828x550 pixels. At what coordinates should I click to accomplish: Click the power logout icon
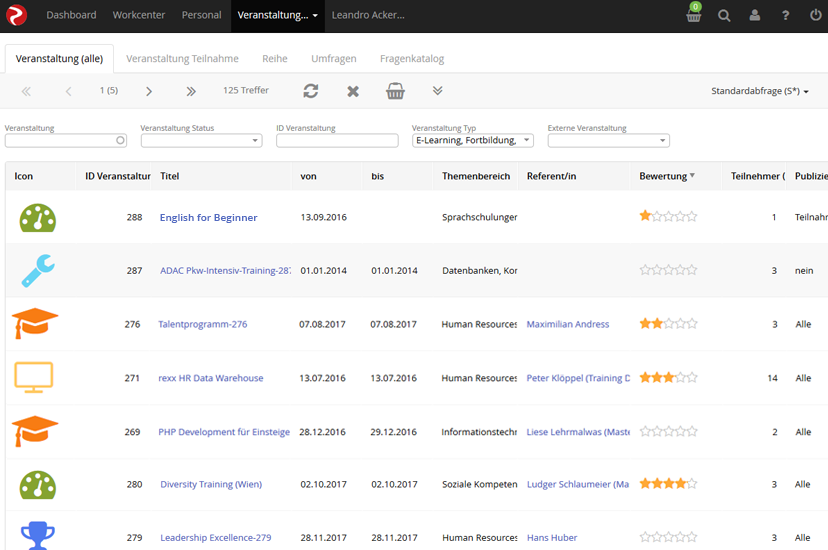click(816, 16)
